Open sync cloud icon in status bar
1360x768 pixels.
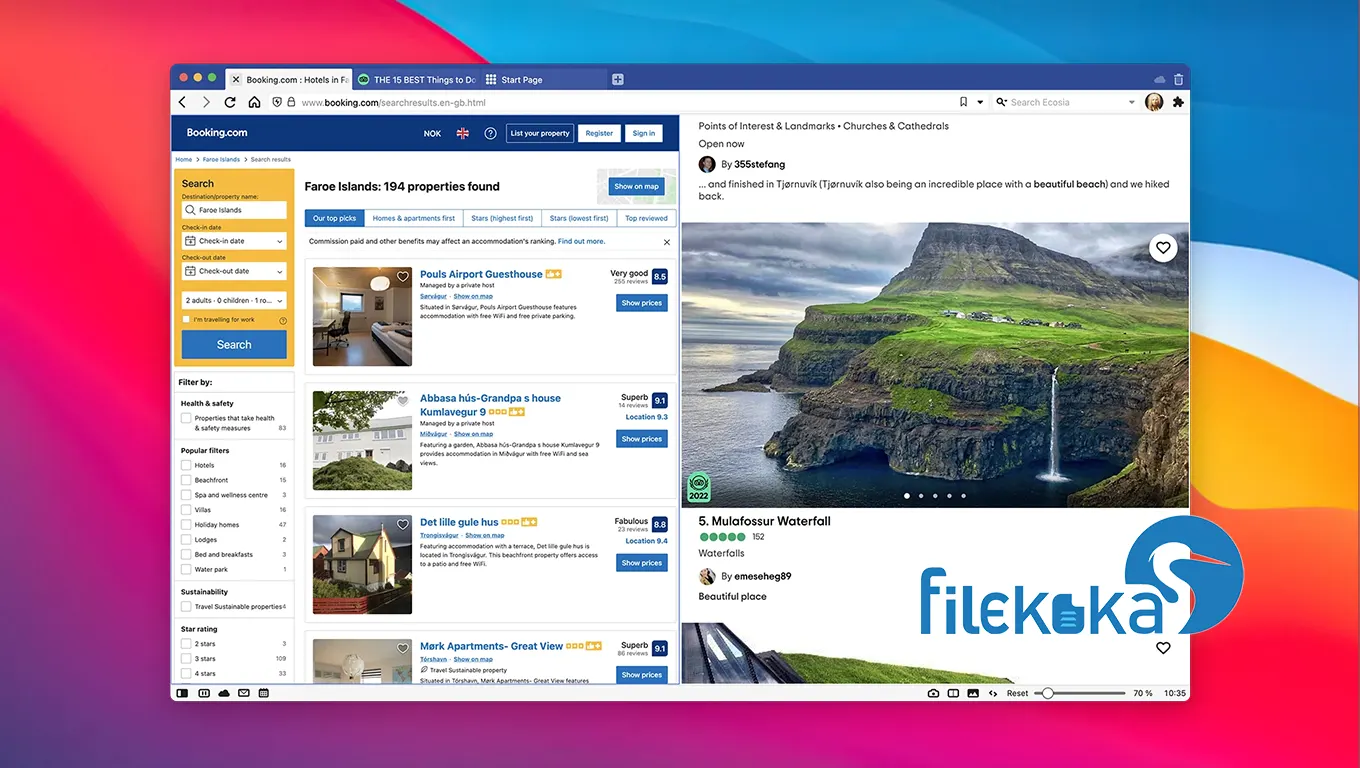[x=224, y=693]
